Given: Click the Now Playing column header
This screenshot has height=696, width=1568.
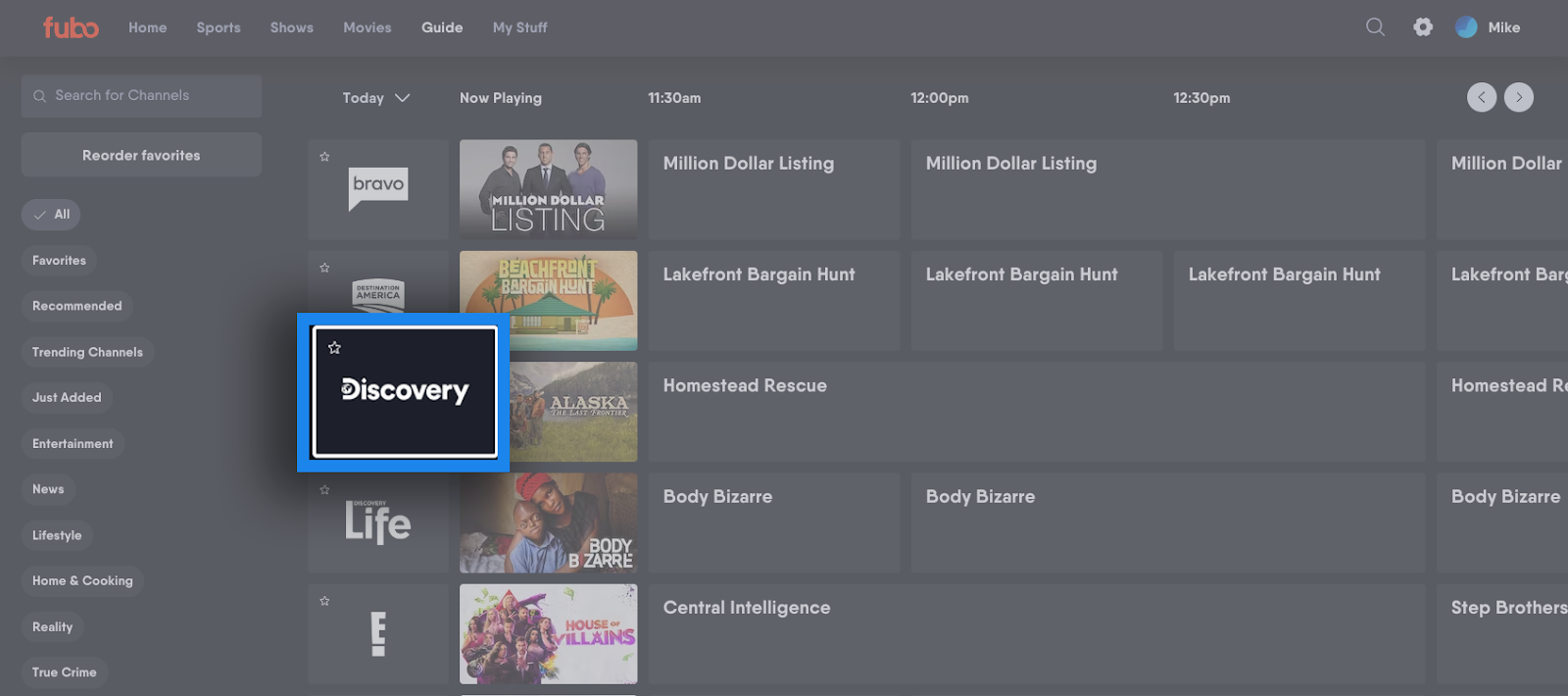Looking at the screenshot, I should coord(501,98).
